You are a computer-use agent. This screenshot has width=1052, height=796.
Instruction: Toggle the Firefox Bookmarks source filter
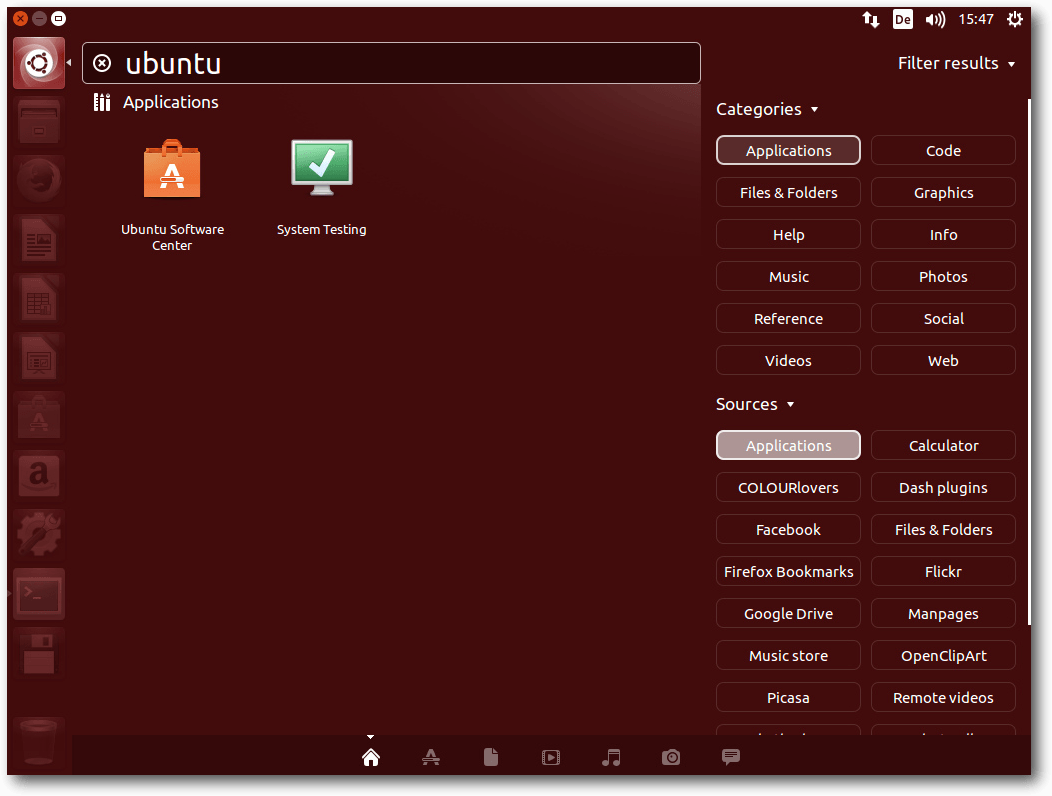[x=788, y=571]
